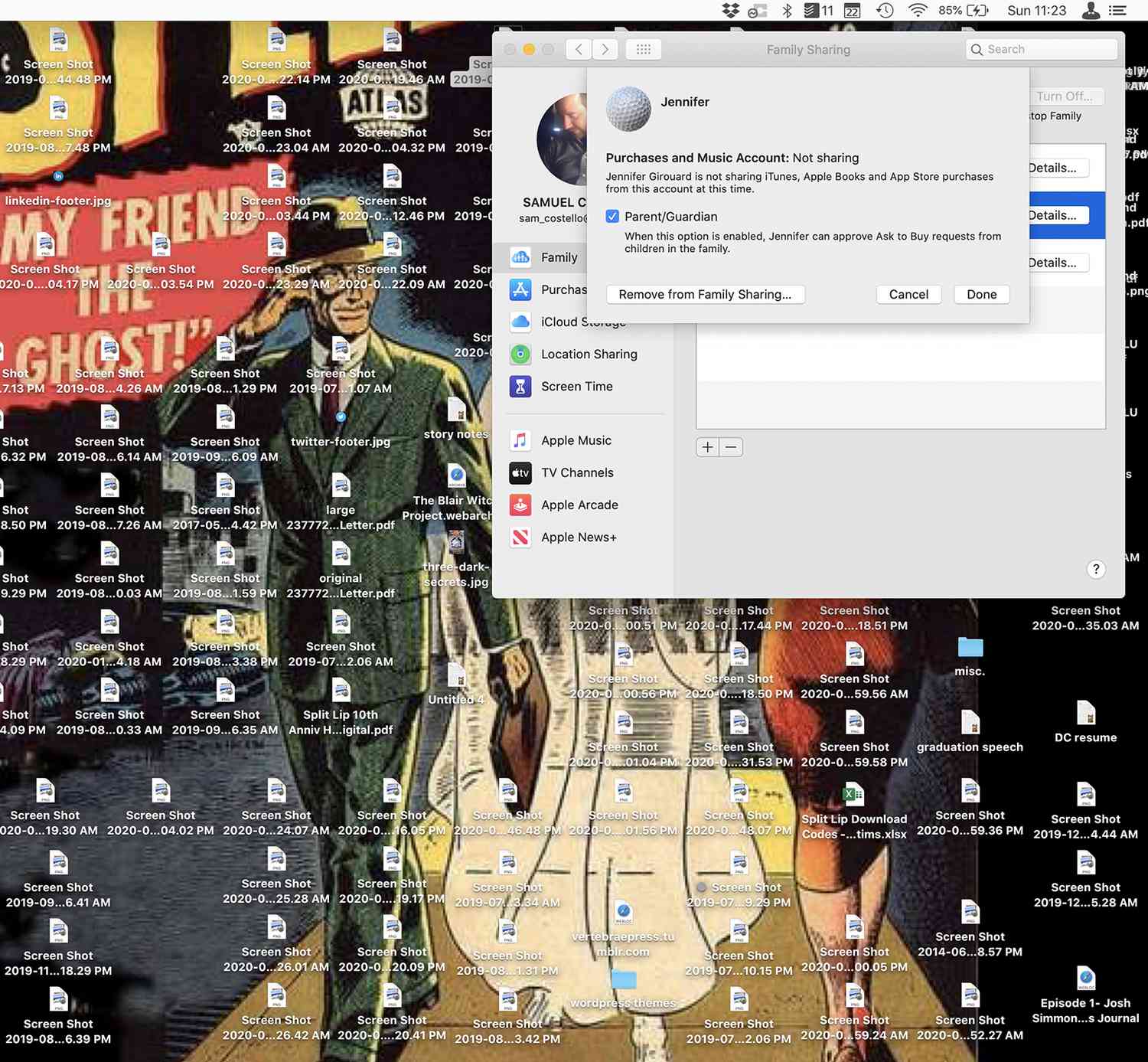This screenshot has height=1062, width=1148.
Task: Show all preferences grid button
Action: [643, 50]
